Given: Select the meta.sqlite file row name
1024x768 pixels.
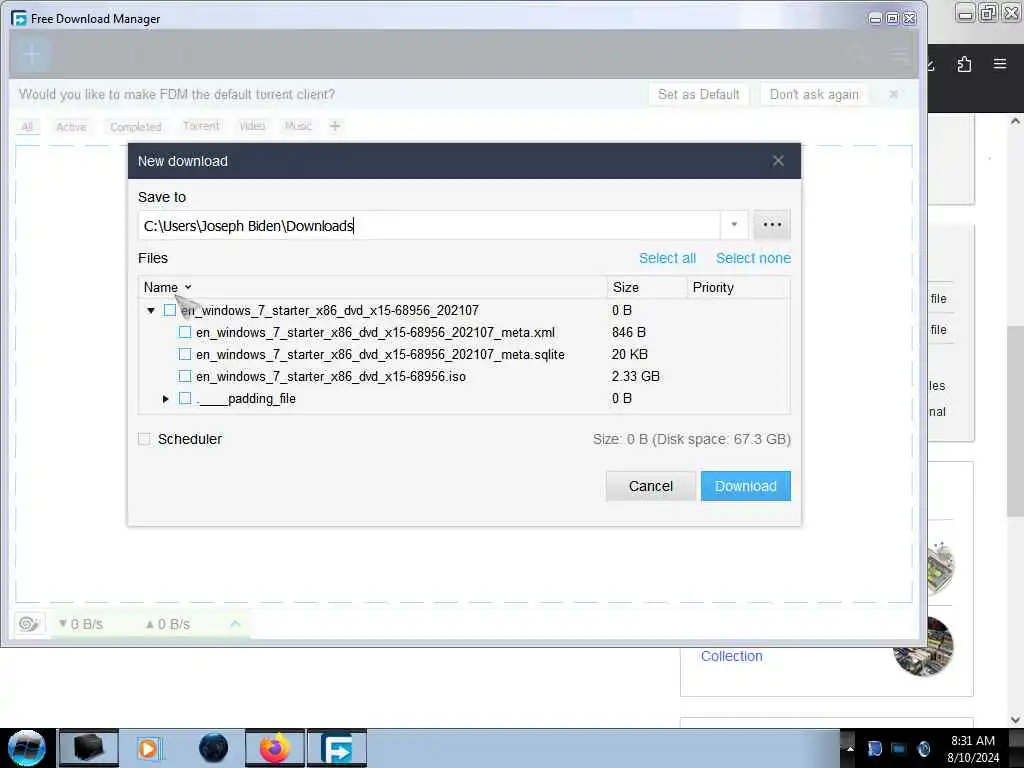Looking at the screenshot, I should 380,354.
